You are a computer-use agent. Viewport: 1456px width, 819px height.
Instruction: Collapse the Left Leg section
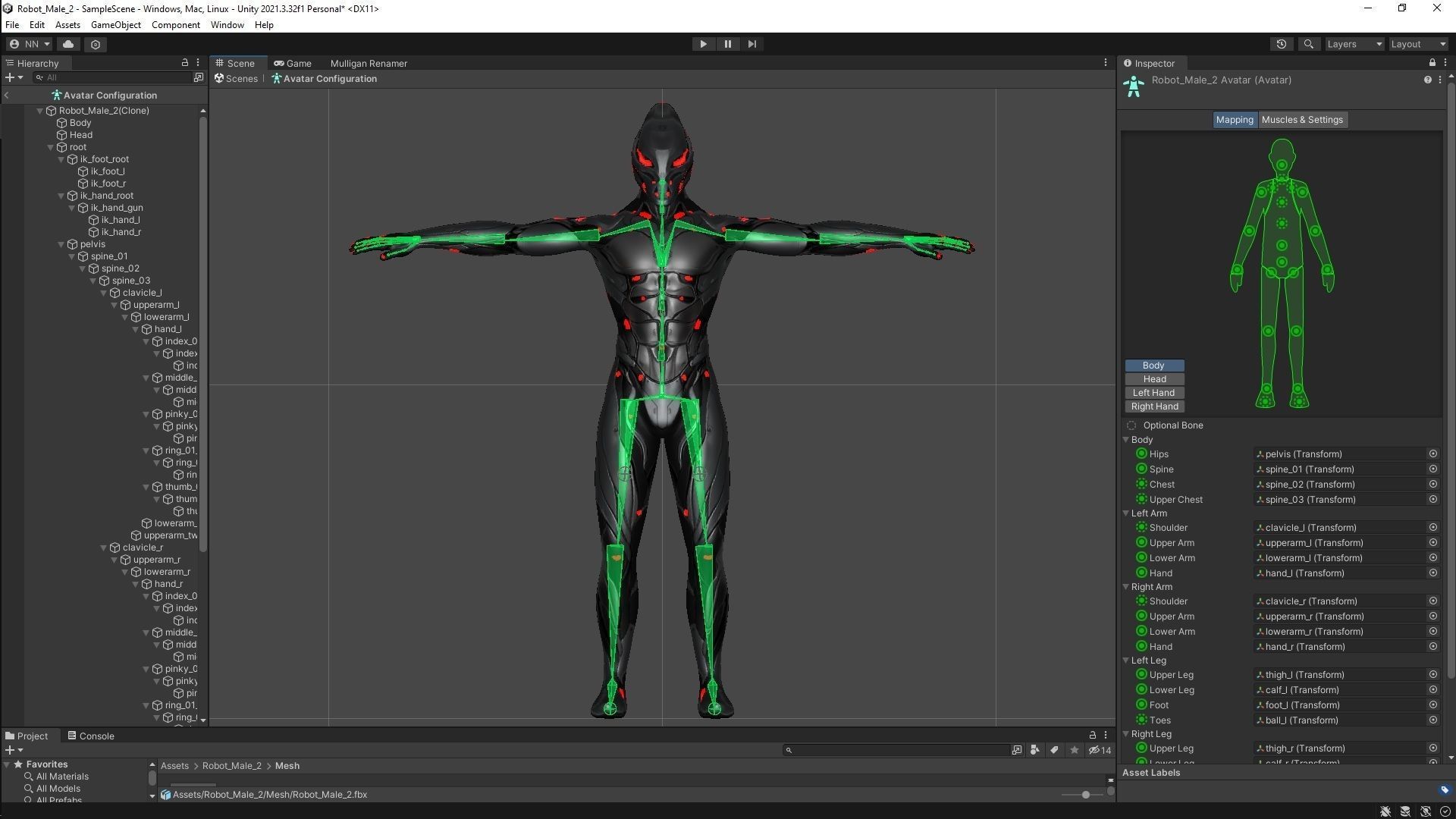point(1126,661)
